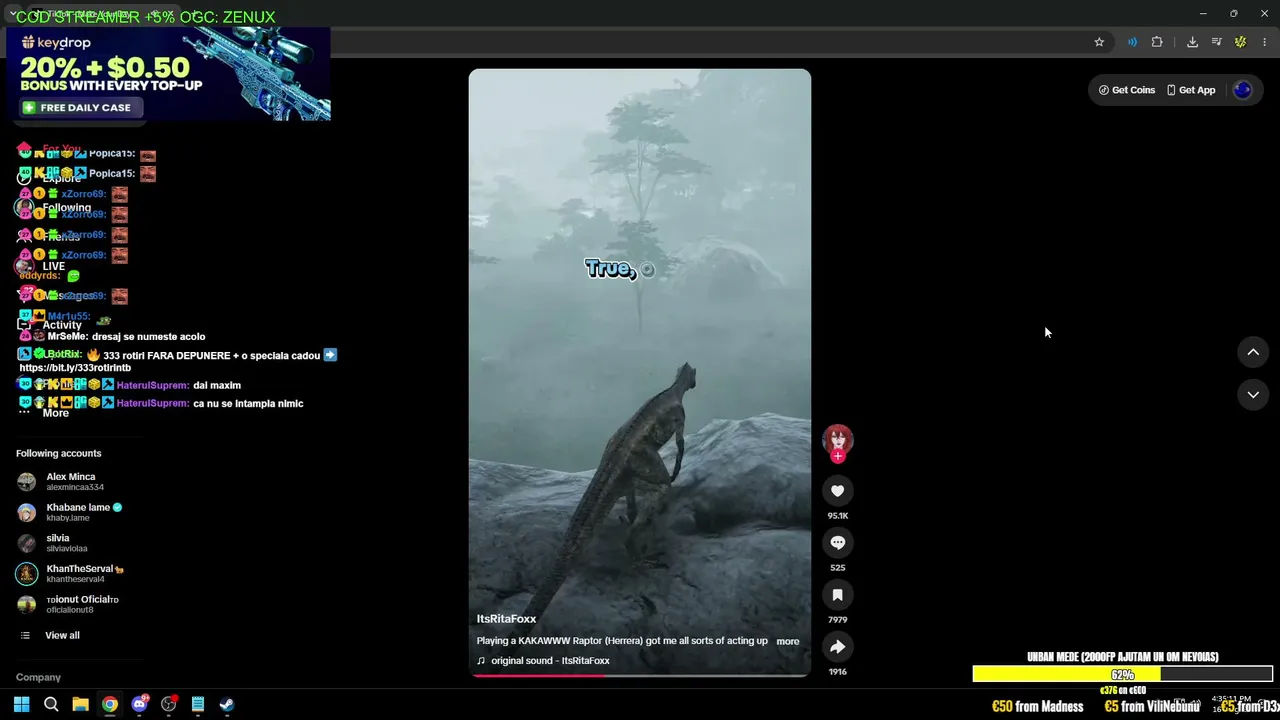Open the profile avatar next to Get App
The width and height of the screenshot is (1280, 720).
(1243, 90)
